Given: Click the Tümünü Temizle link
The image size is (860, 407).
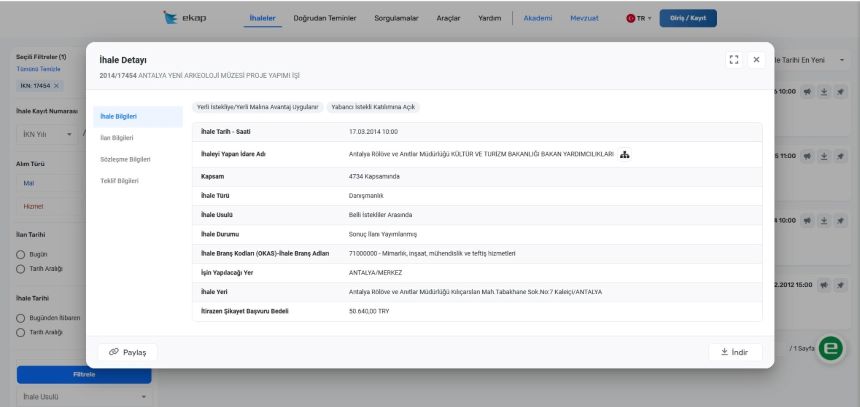Looking at the screenshot, I should click(38, 69).
